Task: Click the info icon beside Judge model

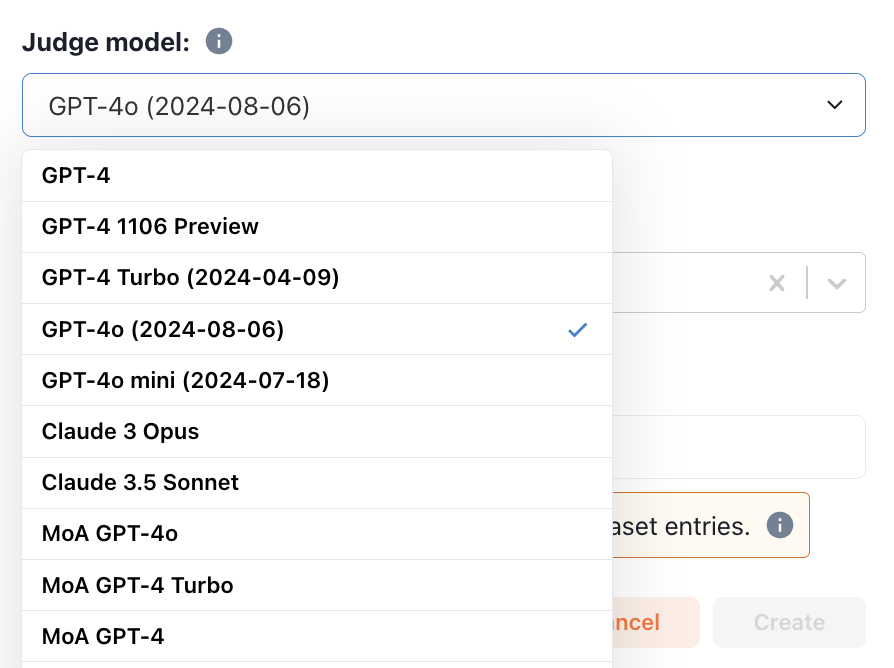Action: (x=219, y=42)
